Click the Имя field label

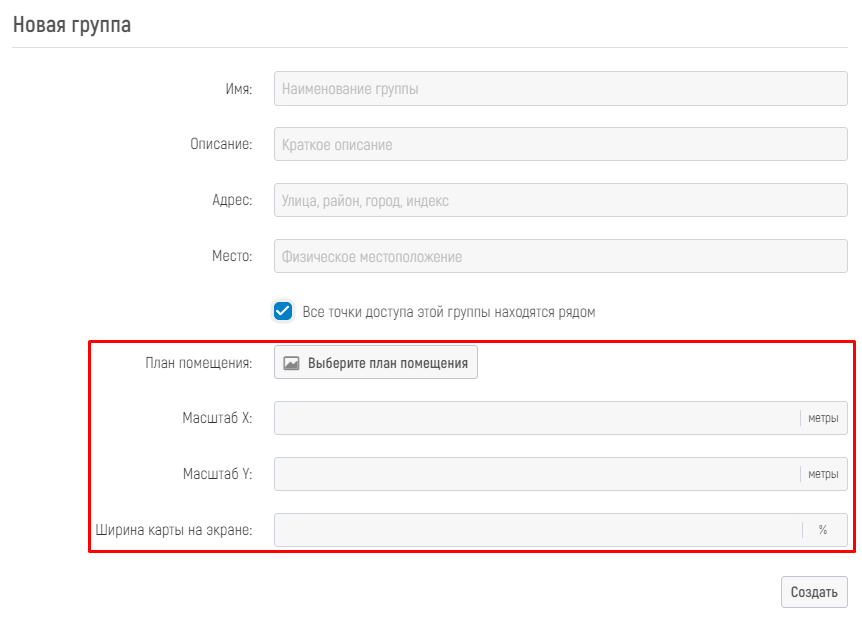pyautogui.click(x=239, y=89)
